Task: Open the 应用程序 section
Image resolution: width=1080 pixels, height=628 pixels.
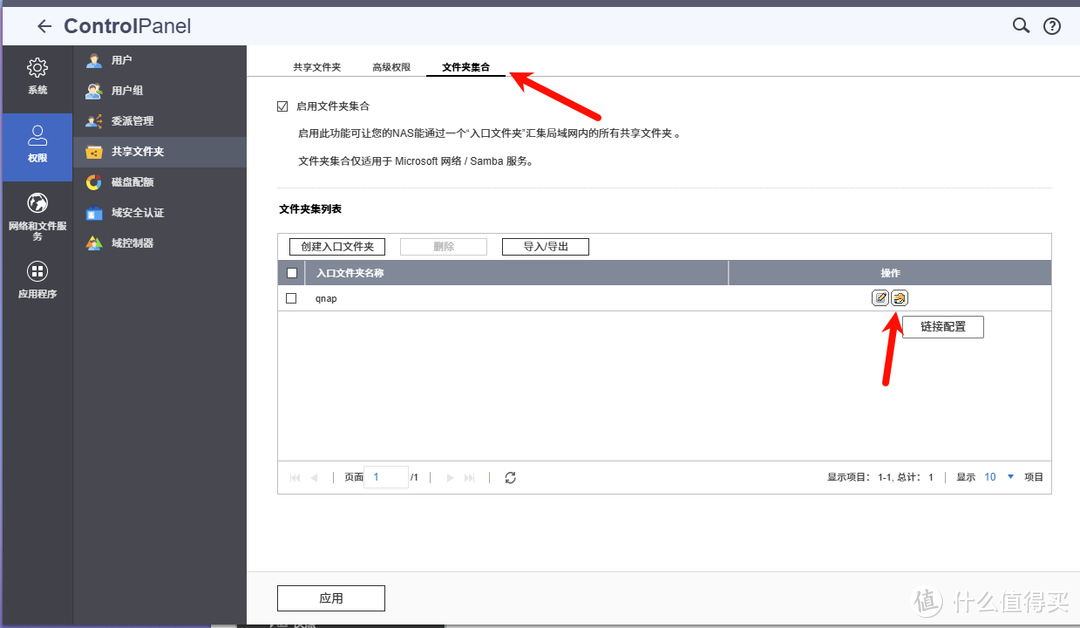Action: 37,279
